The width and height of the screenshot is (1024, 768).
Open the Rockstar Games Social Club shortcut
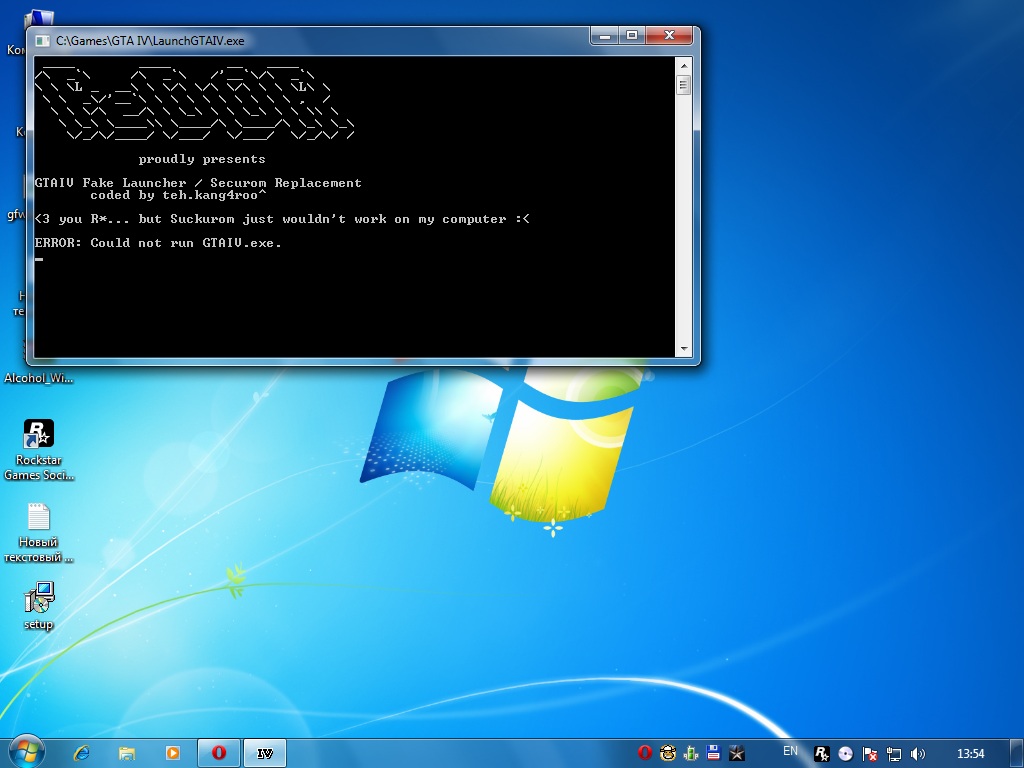pyautogui.click(x=39, y=434)
